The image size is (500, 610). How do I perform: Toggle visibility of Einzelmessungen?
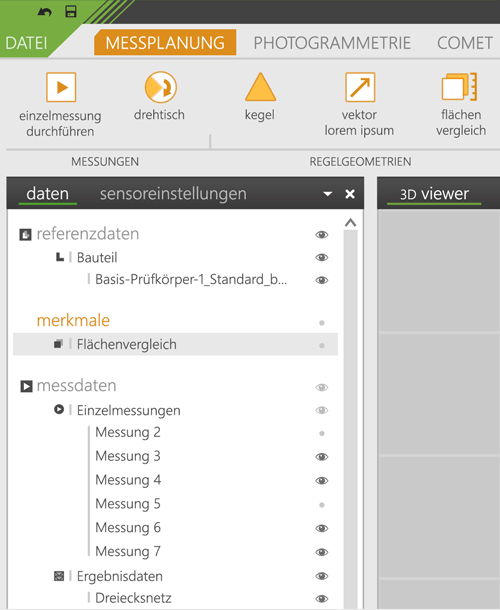coord(322,410)
